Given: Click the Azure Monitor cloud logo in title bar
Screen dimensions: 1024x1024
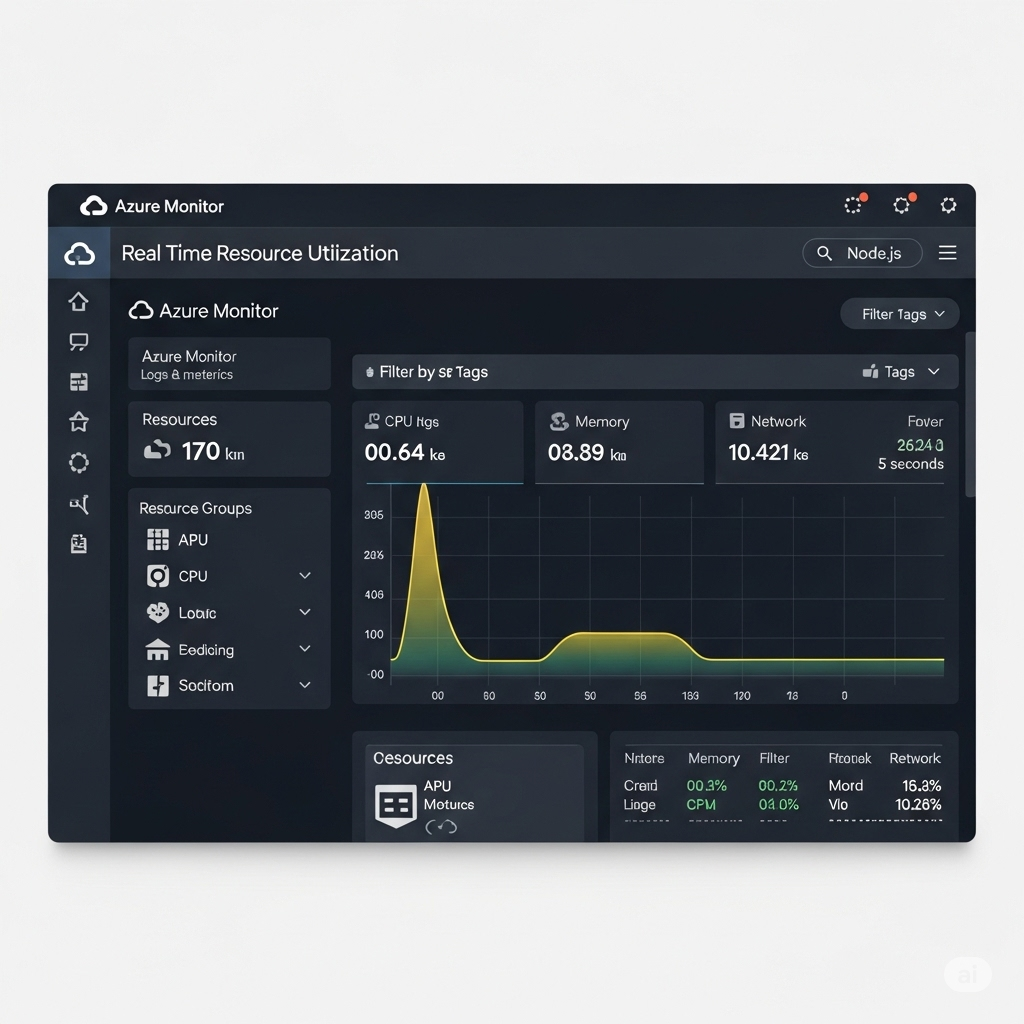Looking at the screenshot, I should click(x=93, y=206).
